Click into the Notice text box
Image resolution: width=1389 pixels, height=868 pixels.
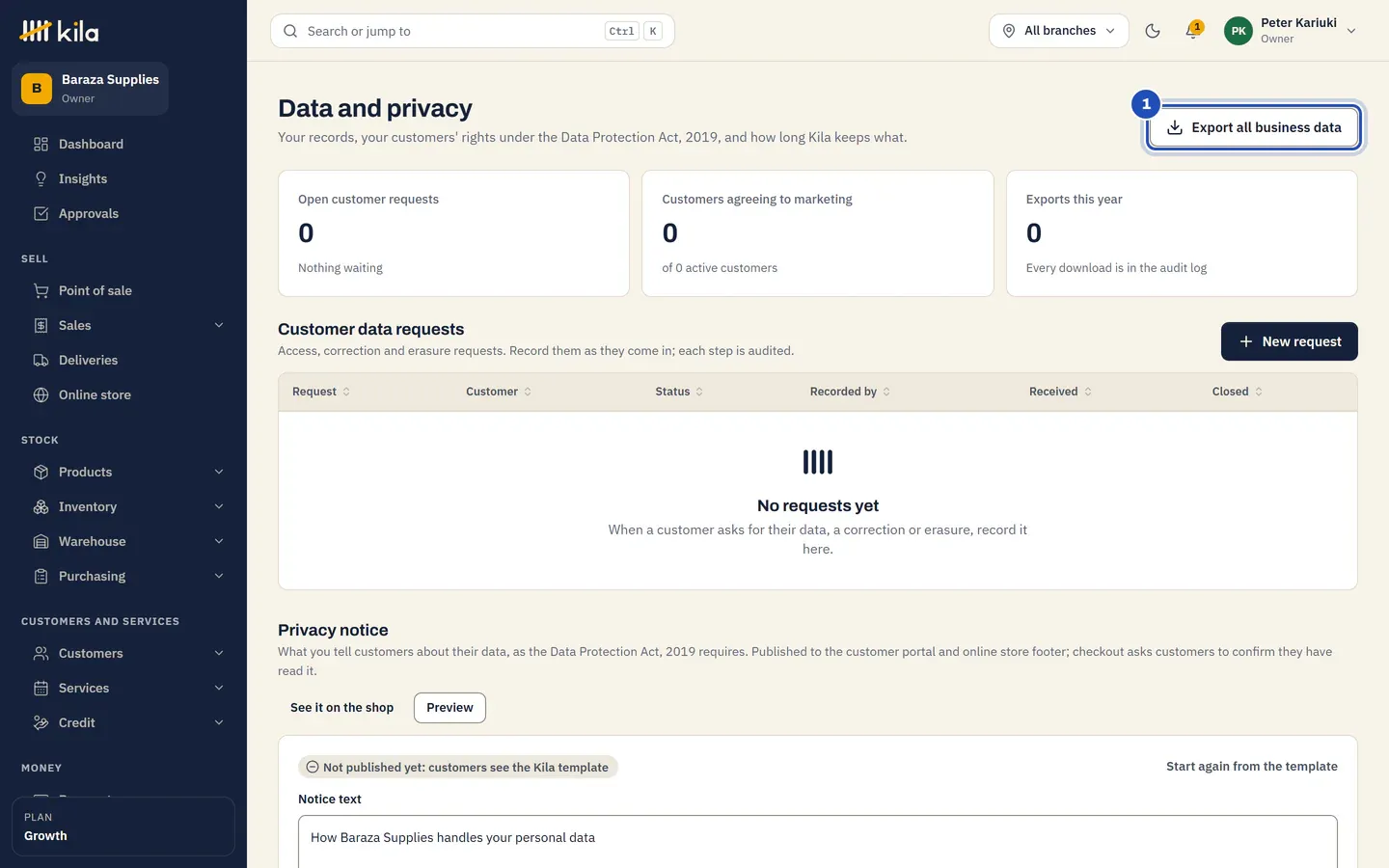tap(818, 841)
